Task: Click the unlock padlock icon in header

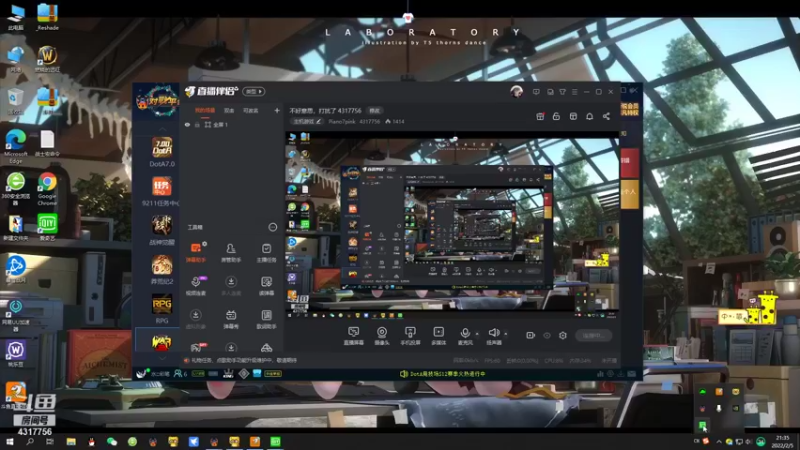Action: [x=556, y=116]
